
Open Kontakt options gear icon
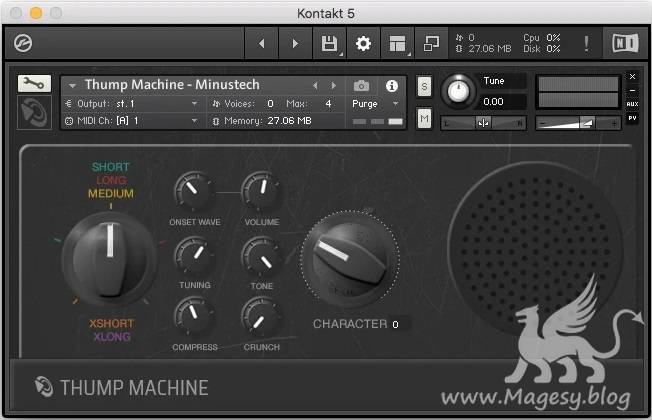coord(363,43)
